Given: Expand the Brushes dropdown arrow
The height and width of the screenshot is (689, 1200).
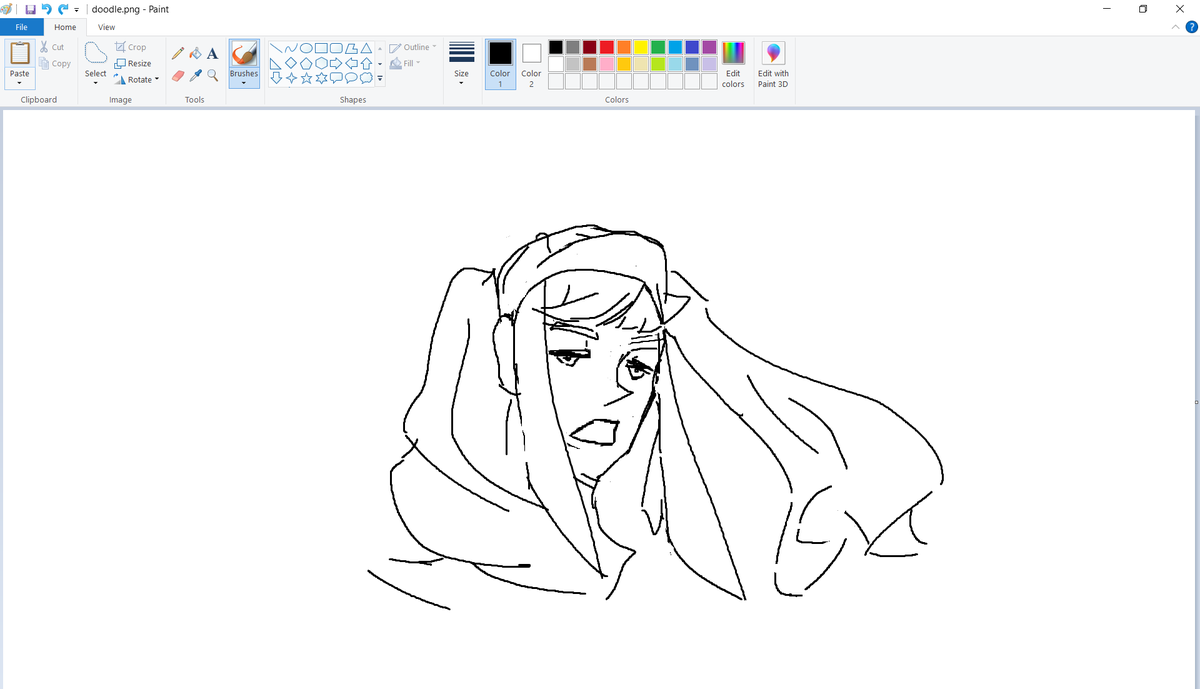Looking at the screenshot, I should (x=244, y=83).
